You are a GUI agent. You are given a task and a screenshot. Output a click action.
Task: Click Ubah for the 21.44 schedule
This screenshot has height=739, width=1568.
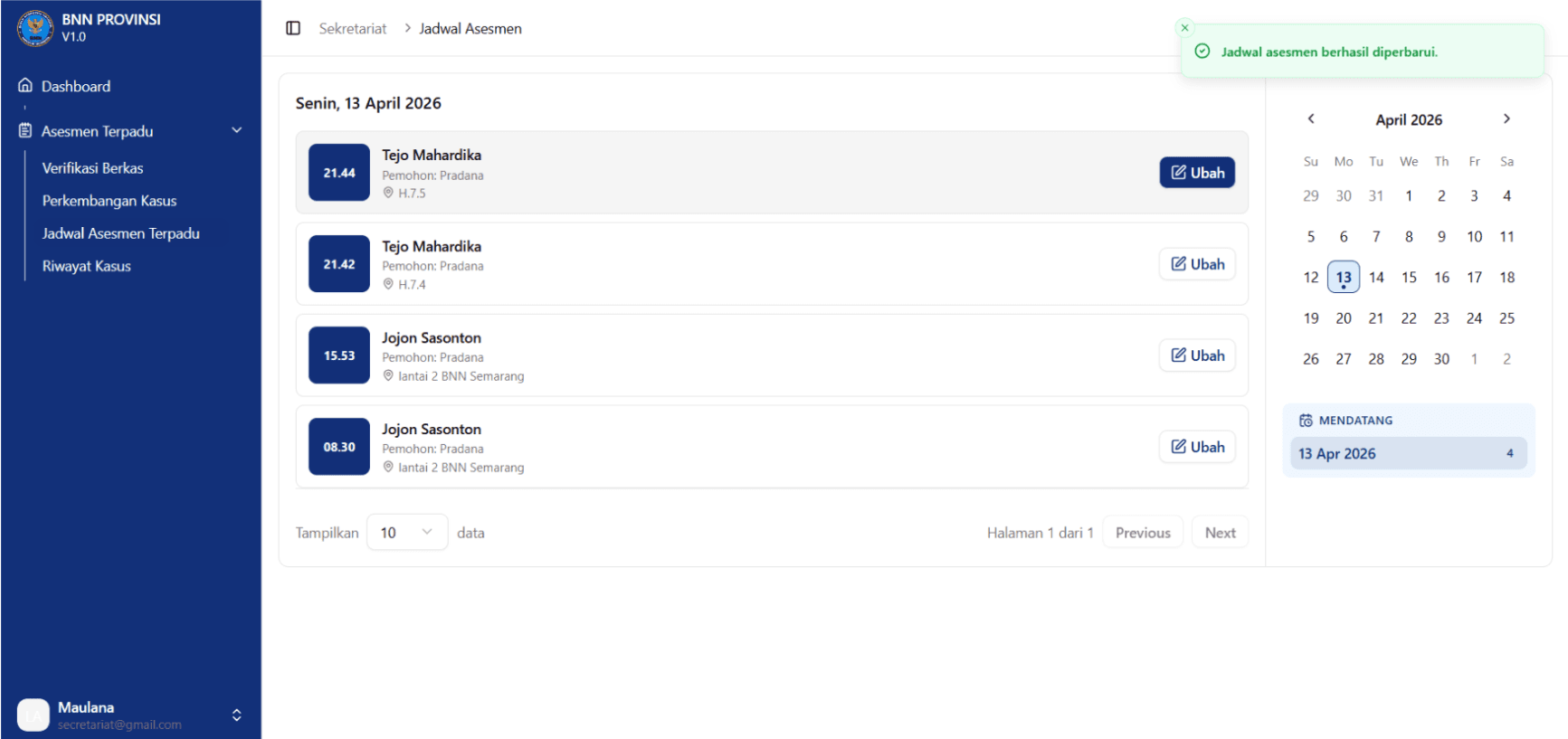pyautogui.click(x=1197, y=173)
